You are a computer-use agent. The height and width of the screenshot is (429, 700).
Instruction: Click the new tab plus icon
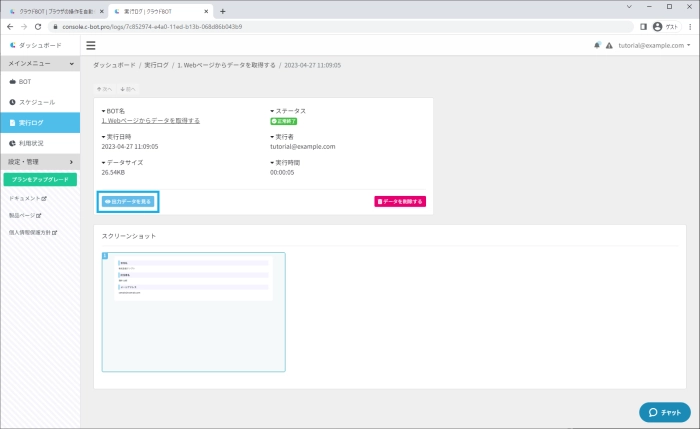[222, 11]
